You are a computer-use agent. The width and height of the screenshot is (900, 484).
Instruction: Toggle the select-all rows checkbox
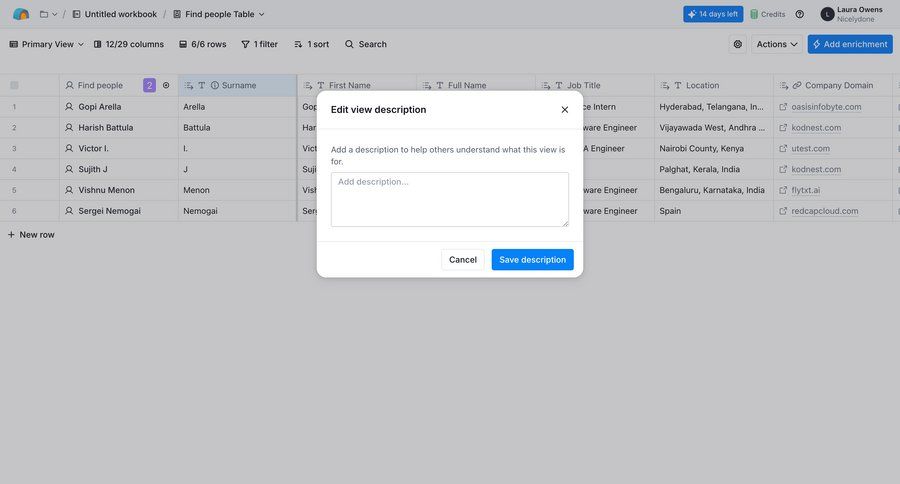point(14,86)
